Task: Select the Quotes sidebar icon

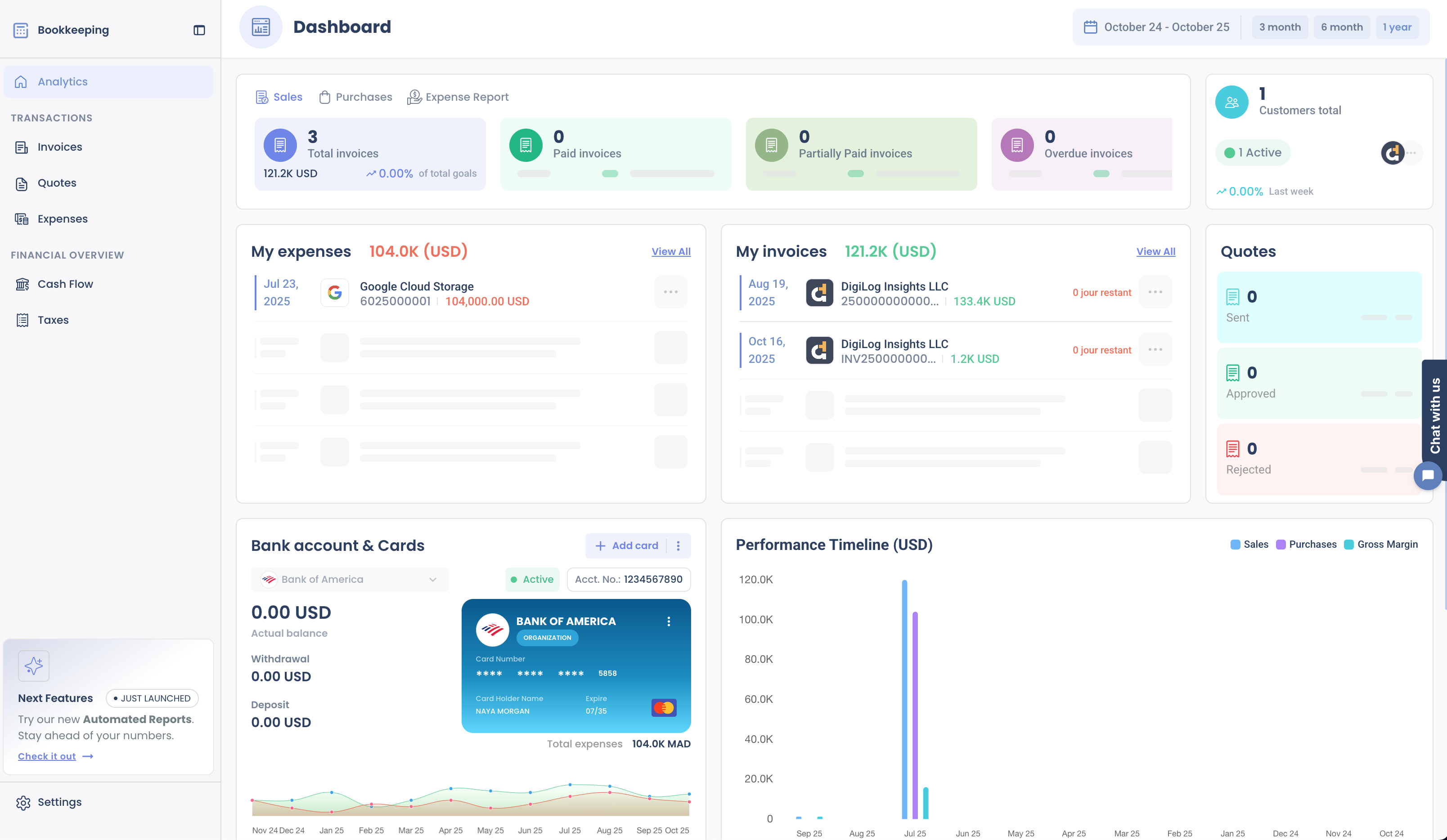Action: [21, 183]
